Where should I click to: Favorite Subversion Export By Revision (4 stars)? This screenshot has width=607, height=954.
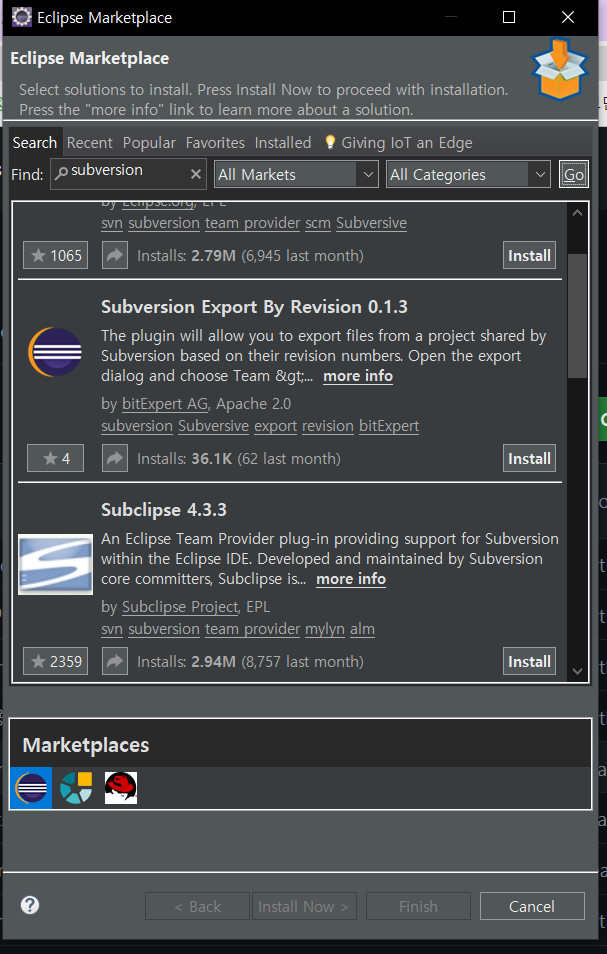tap(55, 458)
